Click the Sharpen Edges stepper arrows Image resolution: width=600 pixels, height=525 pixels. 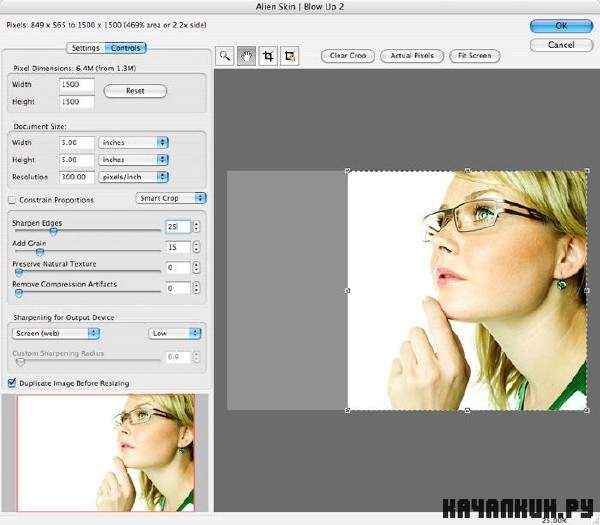tap(196, 227)
